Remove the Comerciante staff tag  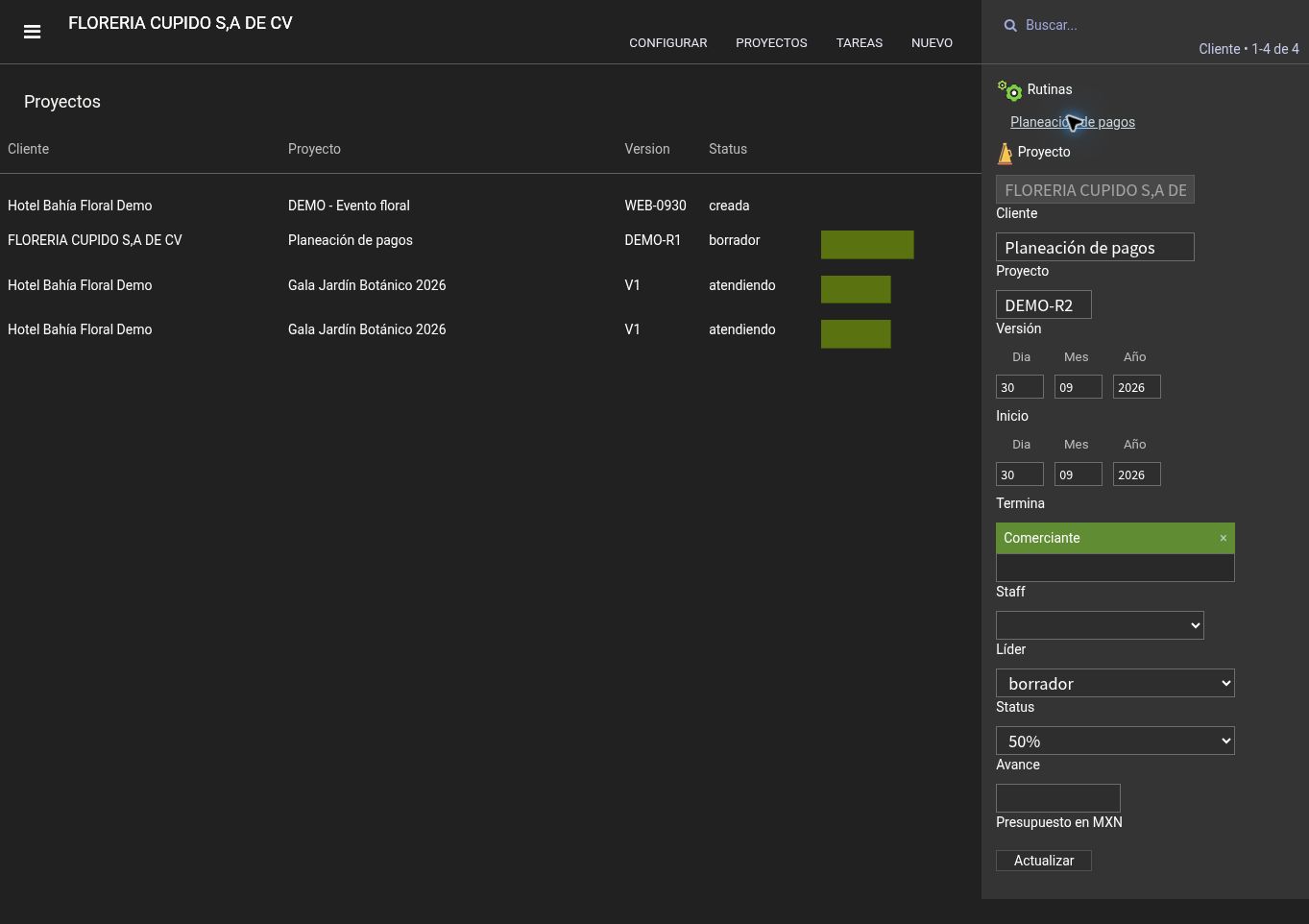tap(1223, 538)
